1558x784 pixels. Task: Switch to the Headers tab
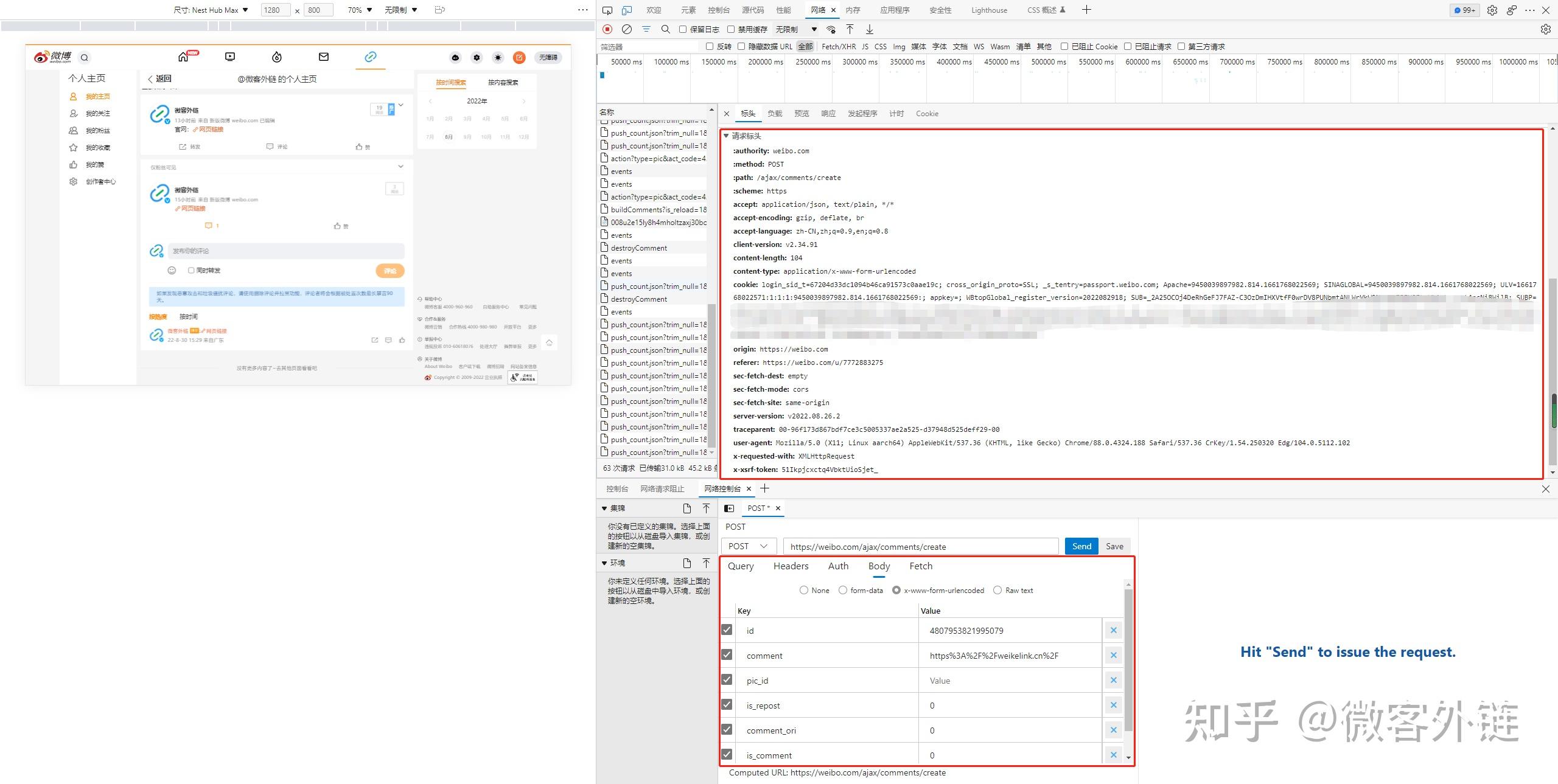coord(791,566)
